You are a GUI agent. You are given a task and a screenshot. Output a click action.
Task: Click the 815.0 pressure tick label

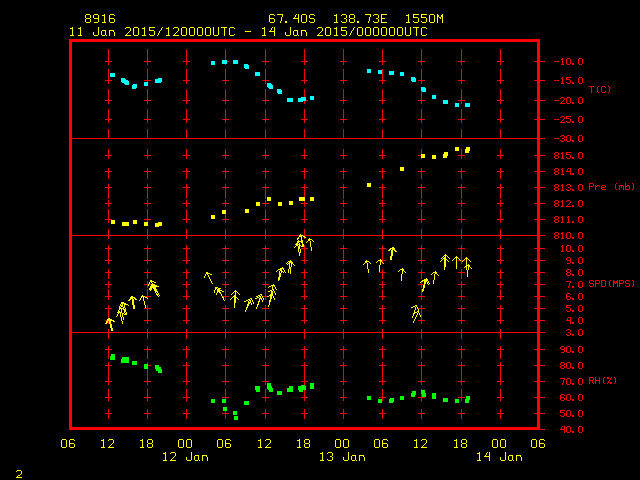569,156
